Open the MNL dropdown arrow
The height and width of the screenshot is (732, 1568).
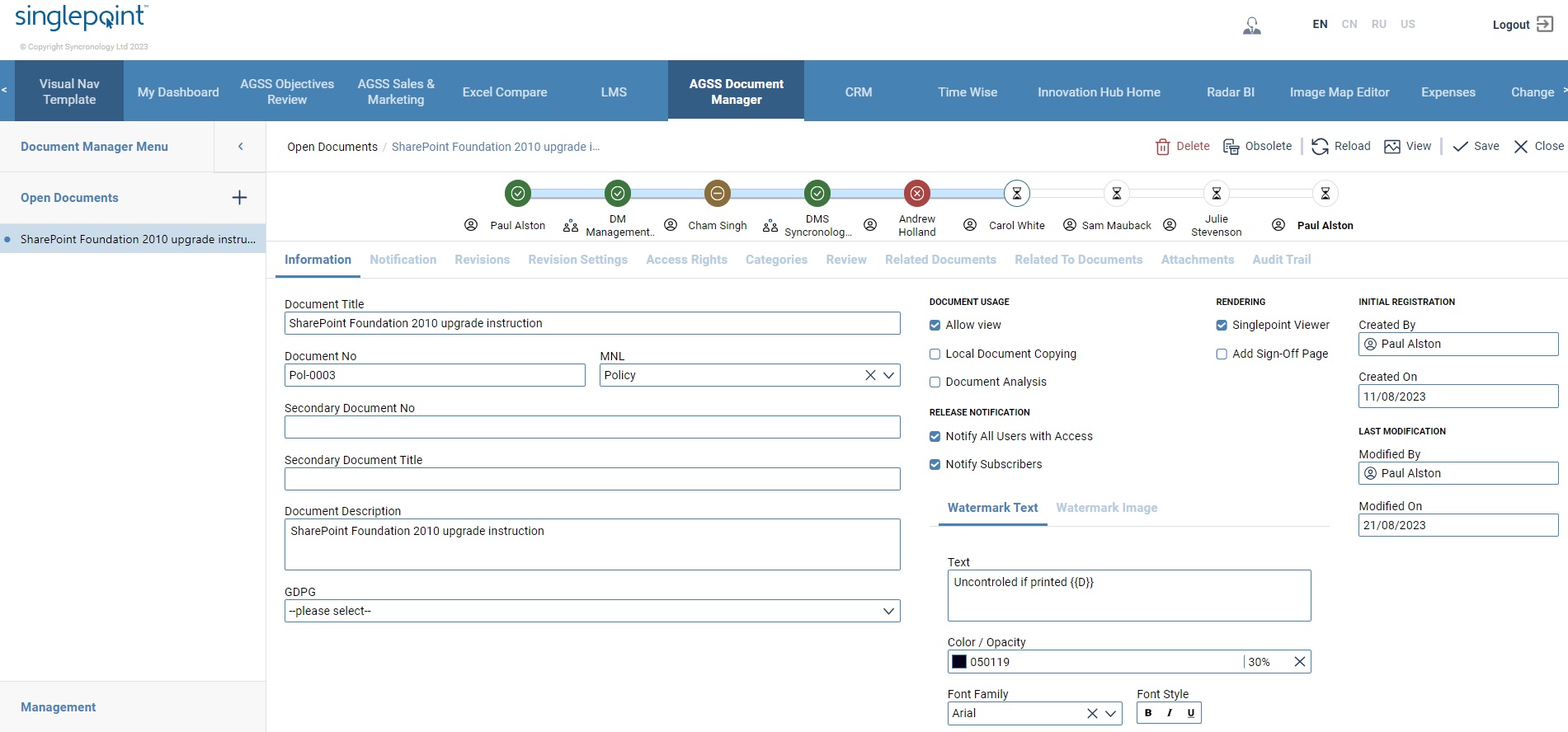pos(888,375)
